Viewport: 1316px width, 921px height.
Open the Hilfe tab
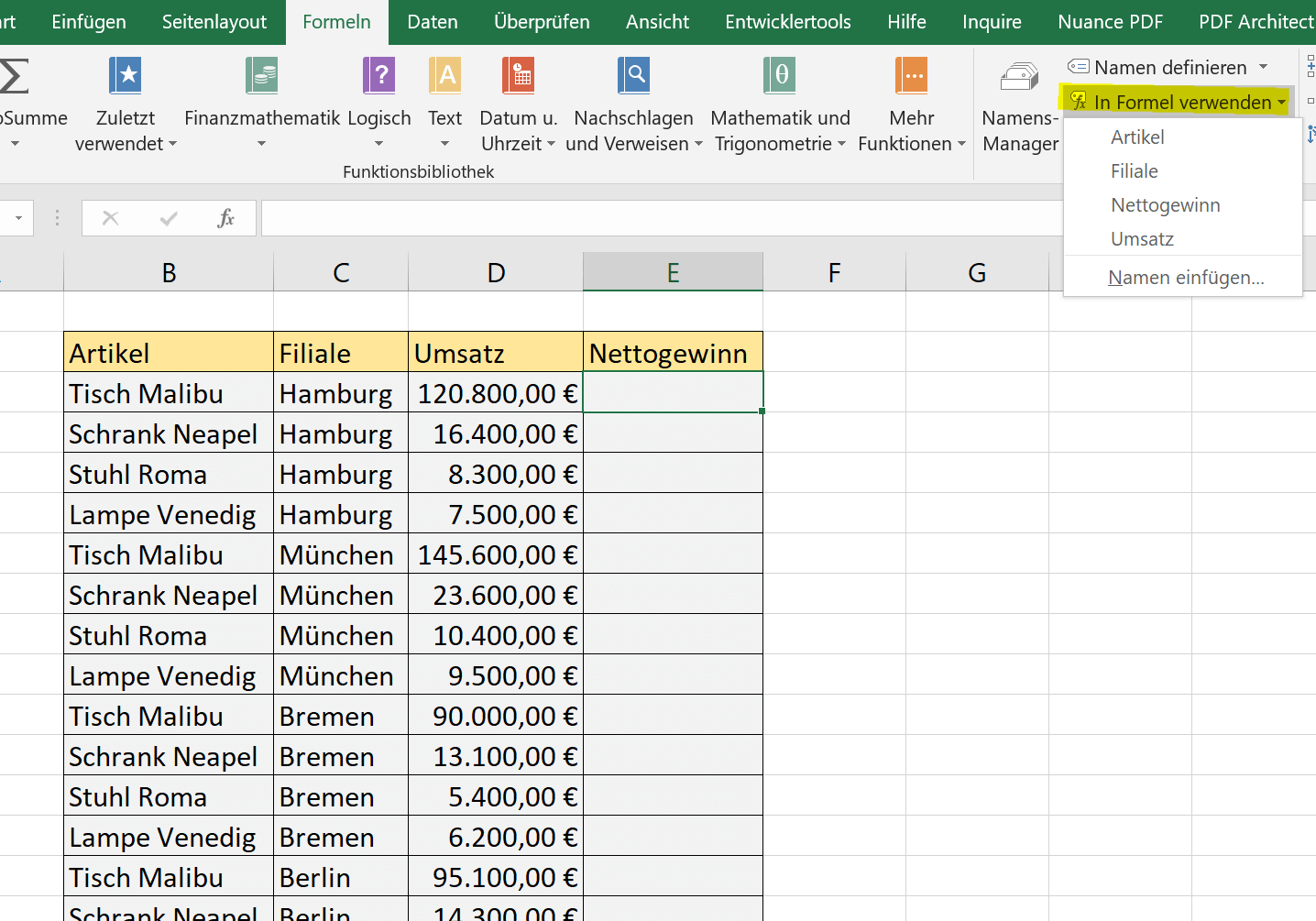(906, 22)
